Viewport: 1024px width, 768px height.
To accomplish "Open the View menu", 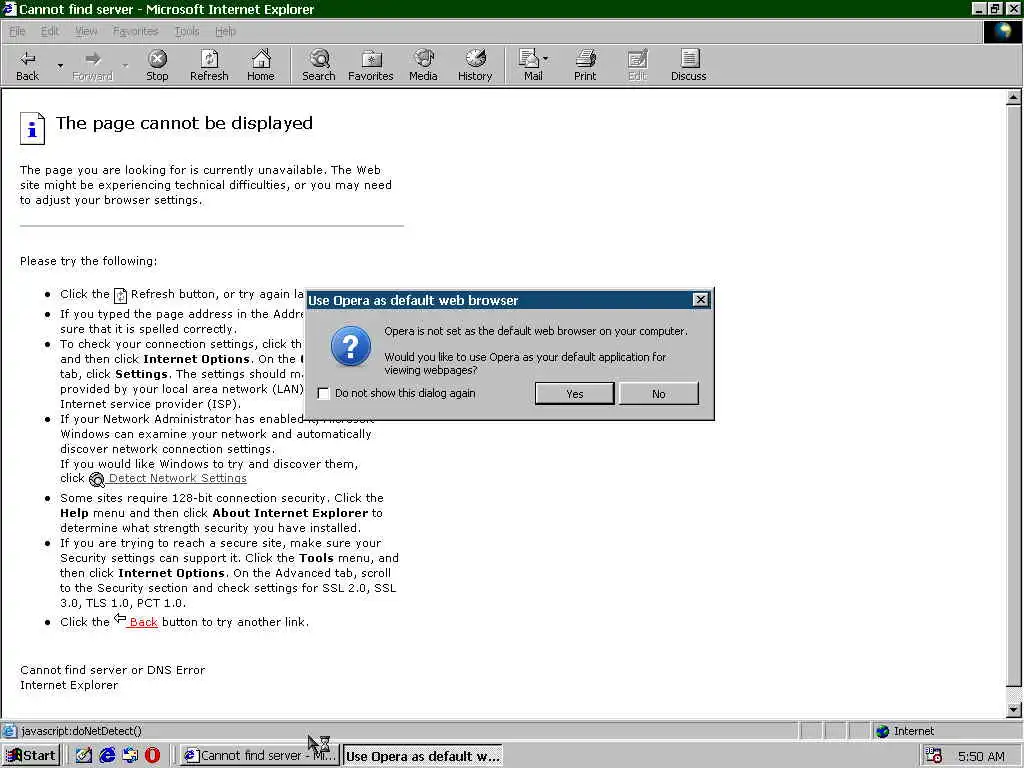I will pyautogui.click(x=86, y=31).
